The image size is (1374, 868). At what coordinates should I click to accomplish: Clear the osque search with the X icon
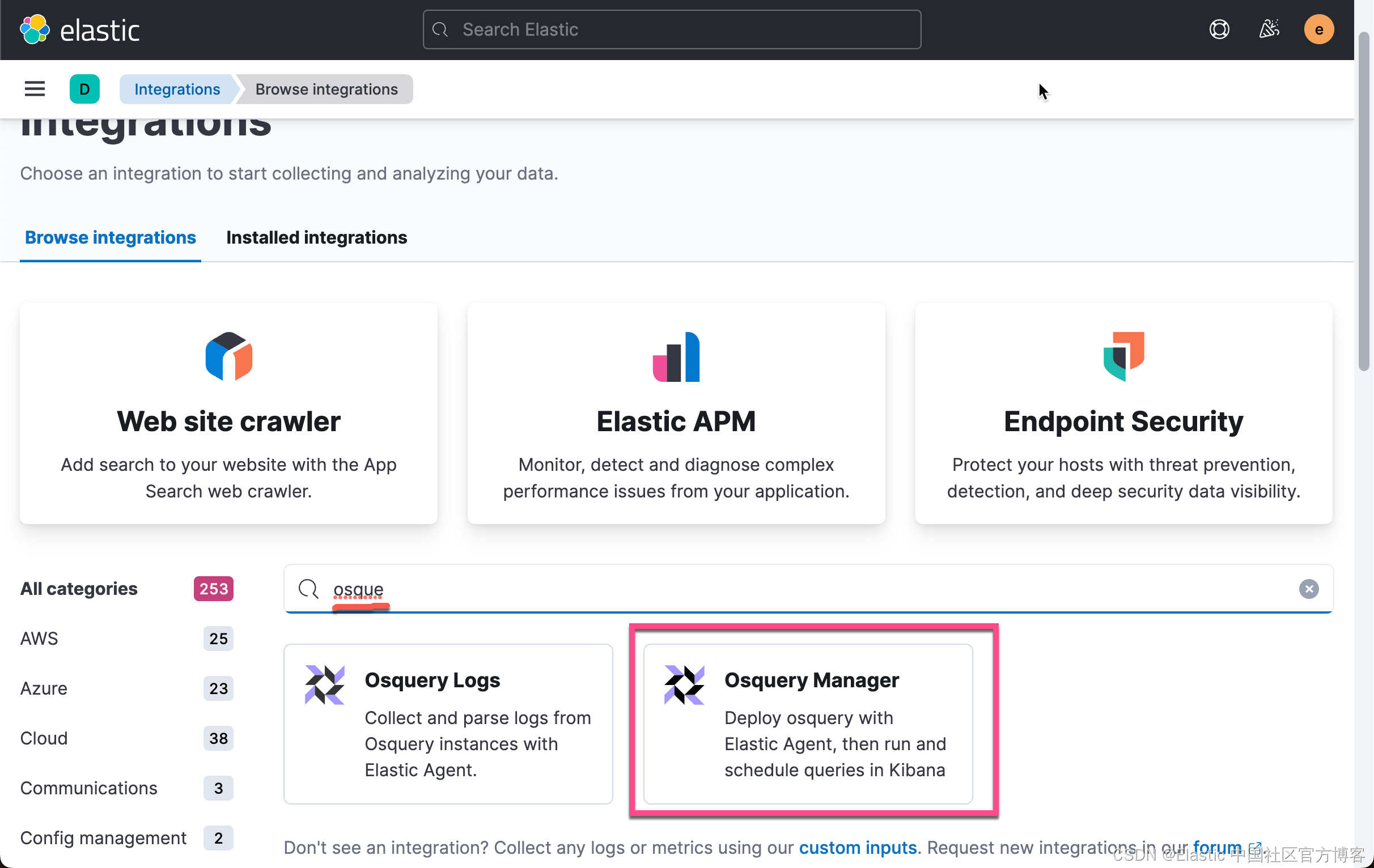1309,589
